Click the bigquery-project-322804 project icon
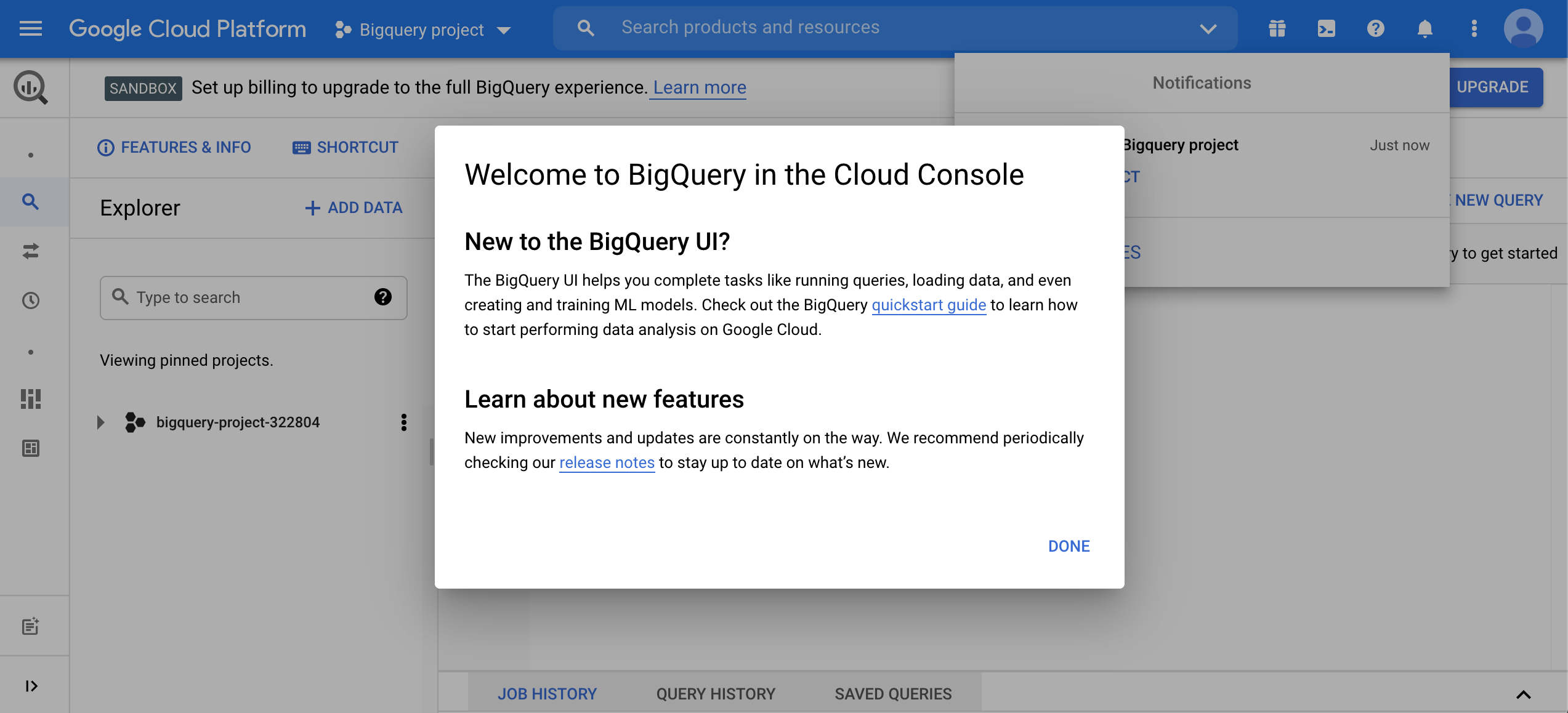This screenshot has width=1568, height=713. [x=135, y=422]
